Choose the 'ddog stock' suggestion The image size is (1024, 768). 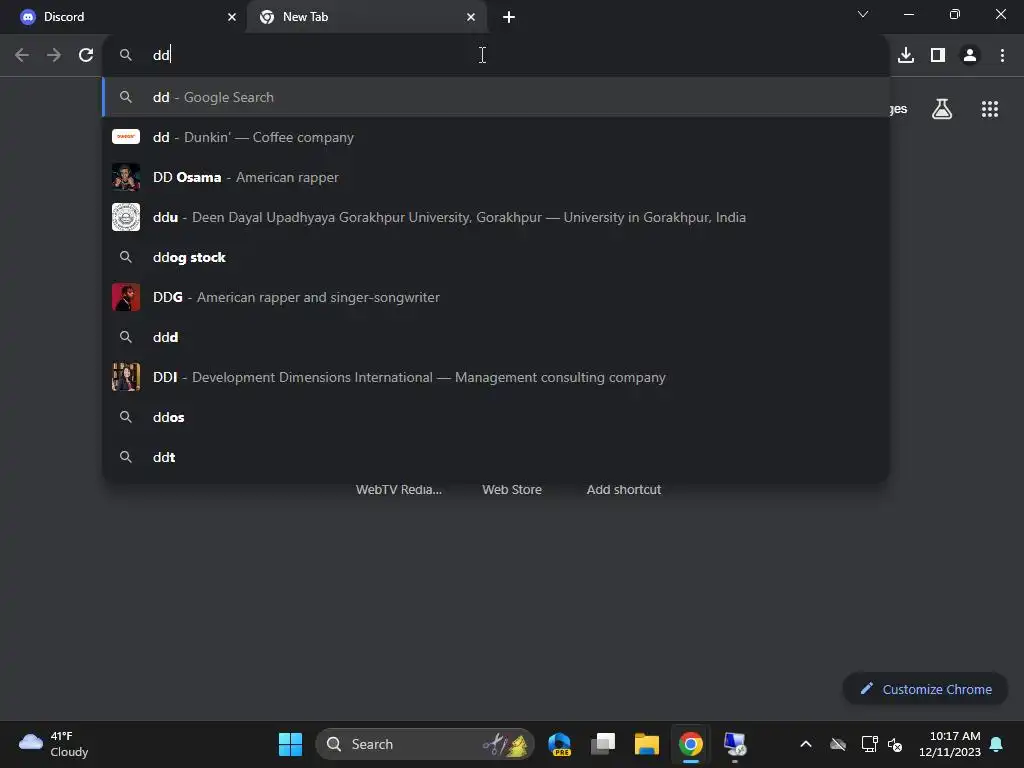pos(496,257)
